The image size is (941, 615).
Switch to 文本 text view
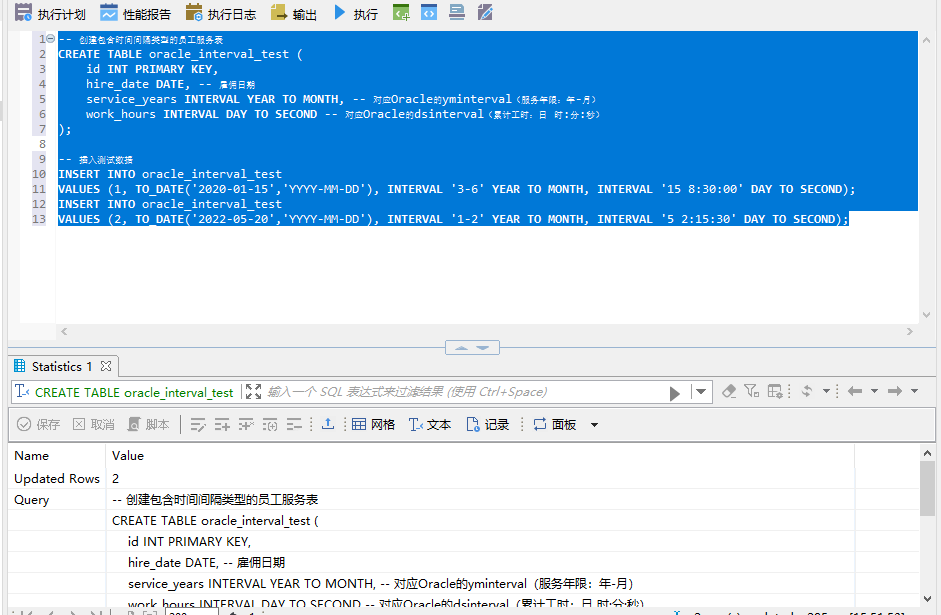pos(430,424)
